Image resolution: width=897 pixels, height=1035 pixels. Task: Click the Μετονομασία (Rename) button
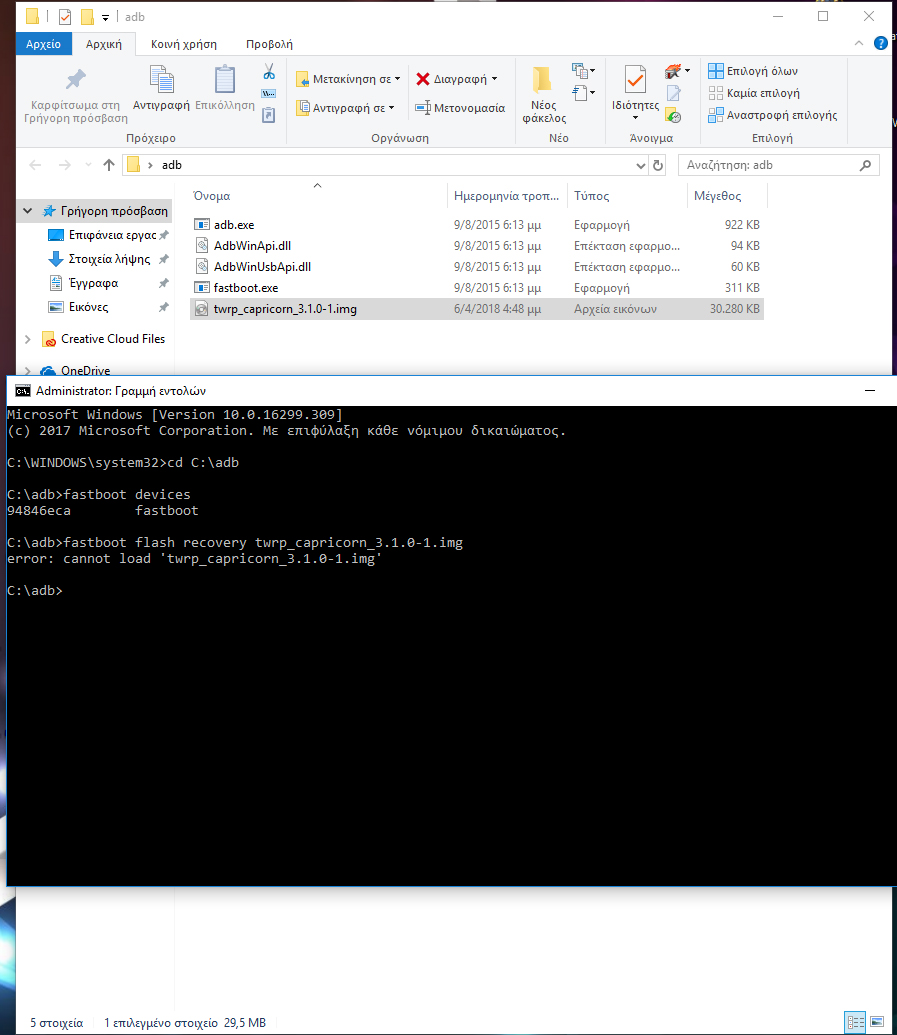coord(460,108)
